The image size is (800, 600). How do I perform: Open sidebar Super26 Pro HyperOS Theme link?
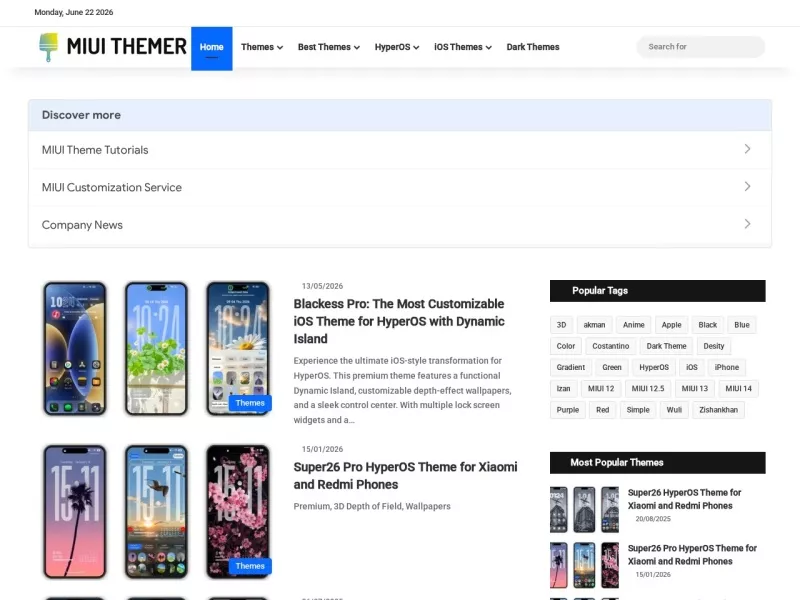point(692,555)
